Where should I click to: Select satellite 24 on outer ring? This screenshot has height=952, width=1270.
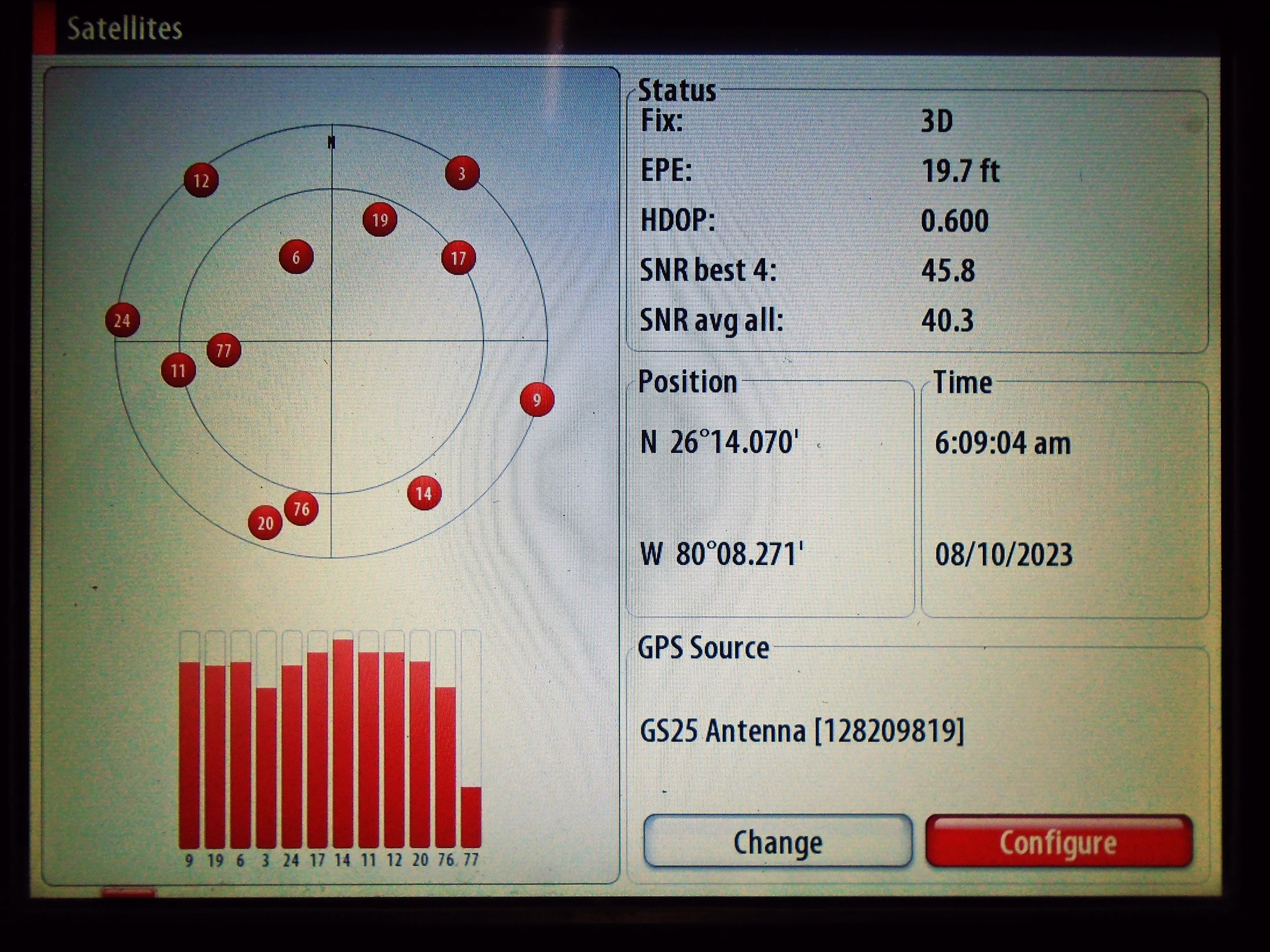tap(122, 320)
